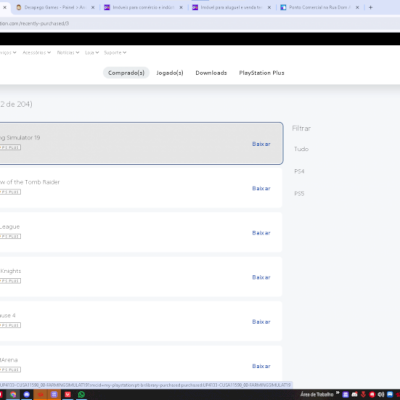Go to the PlayStation Plus tab

(x=262, y=73)
